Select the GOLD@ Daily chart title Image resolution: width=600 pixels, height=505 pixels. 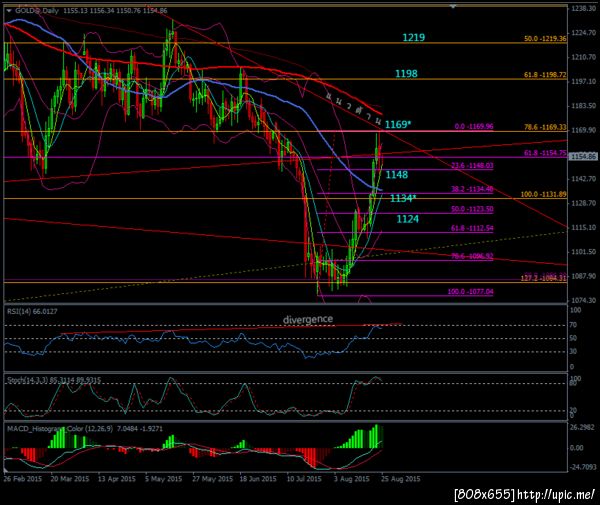tap(37, 11)
